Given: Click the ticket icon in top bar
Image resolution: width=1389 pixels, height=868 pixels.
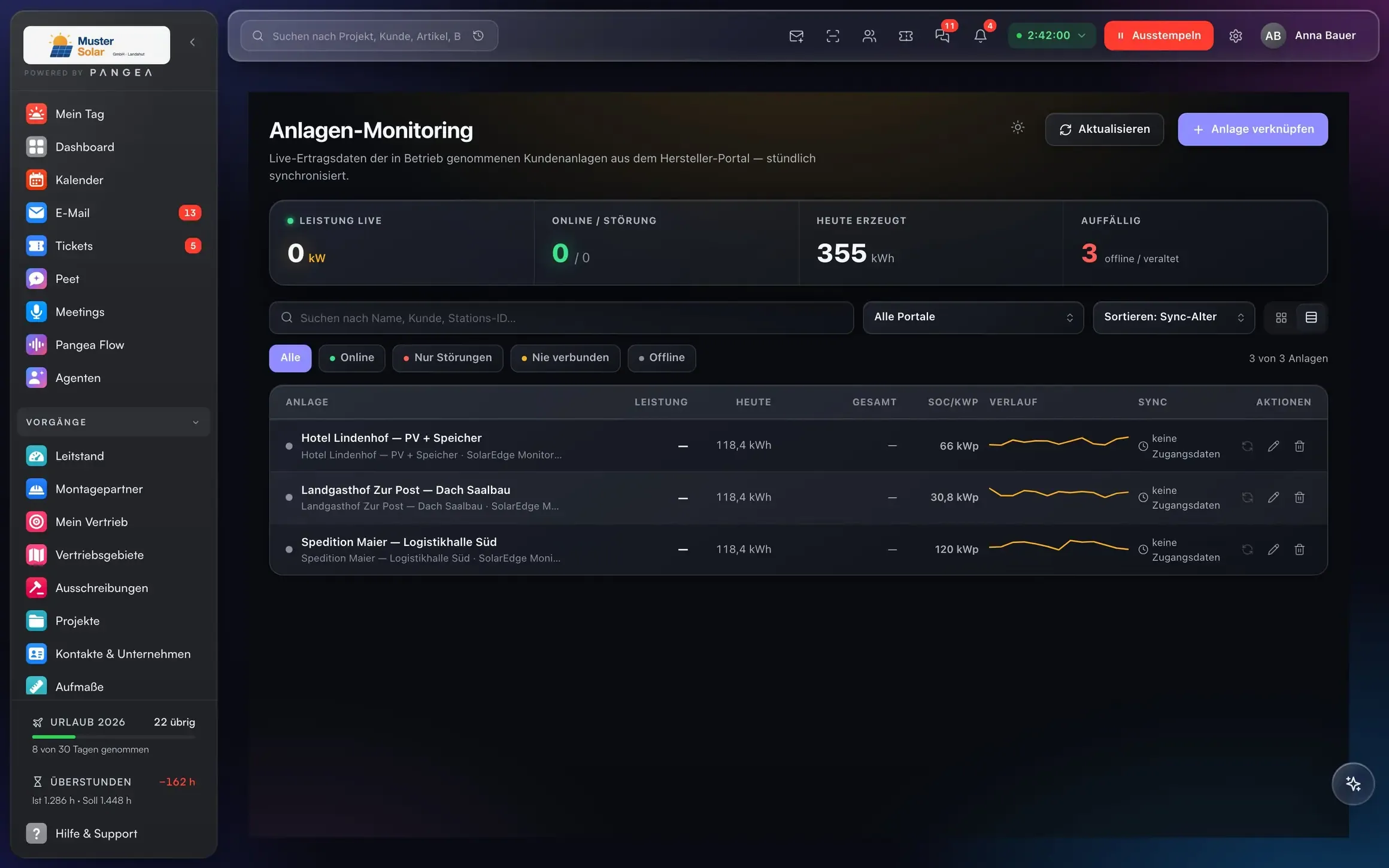Looking at the screenshot, I should click(x=906, y=36).
